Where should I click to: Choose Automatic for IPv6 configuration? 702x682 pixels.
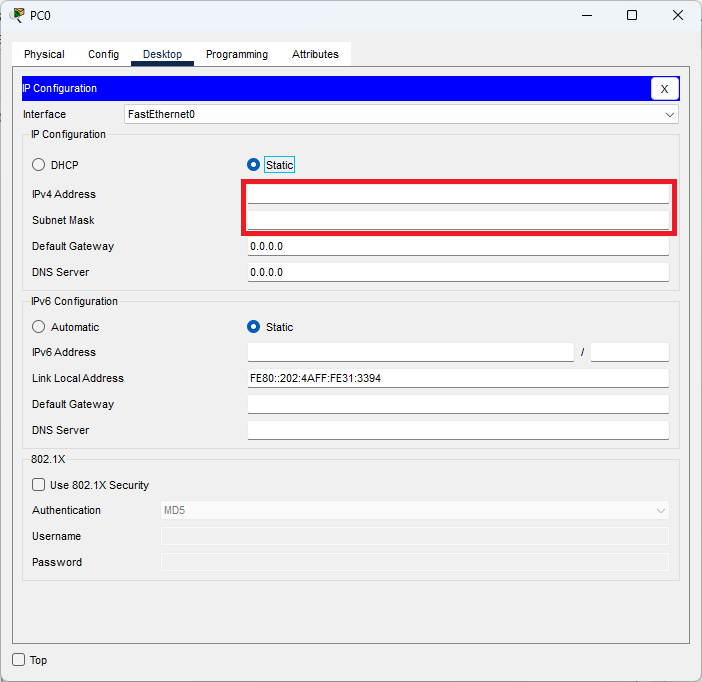coord(39,327)
